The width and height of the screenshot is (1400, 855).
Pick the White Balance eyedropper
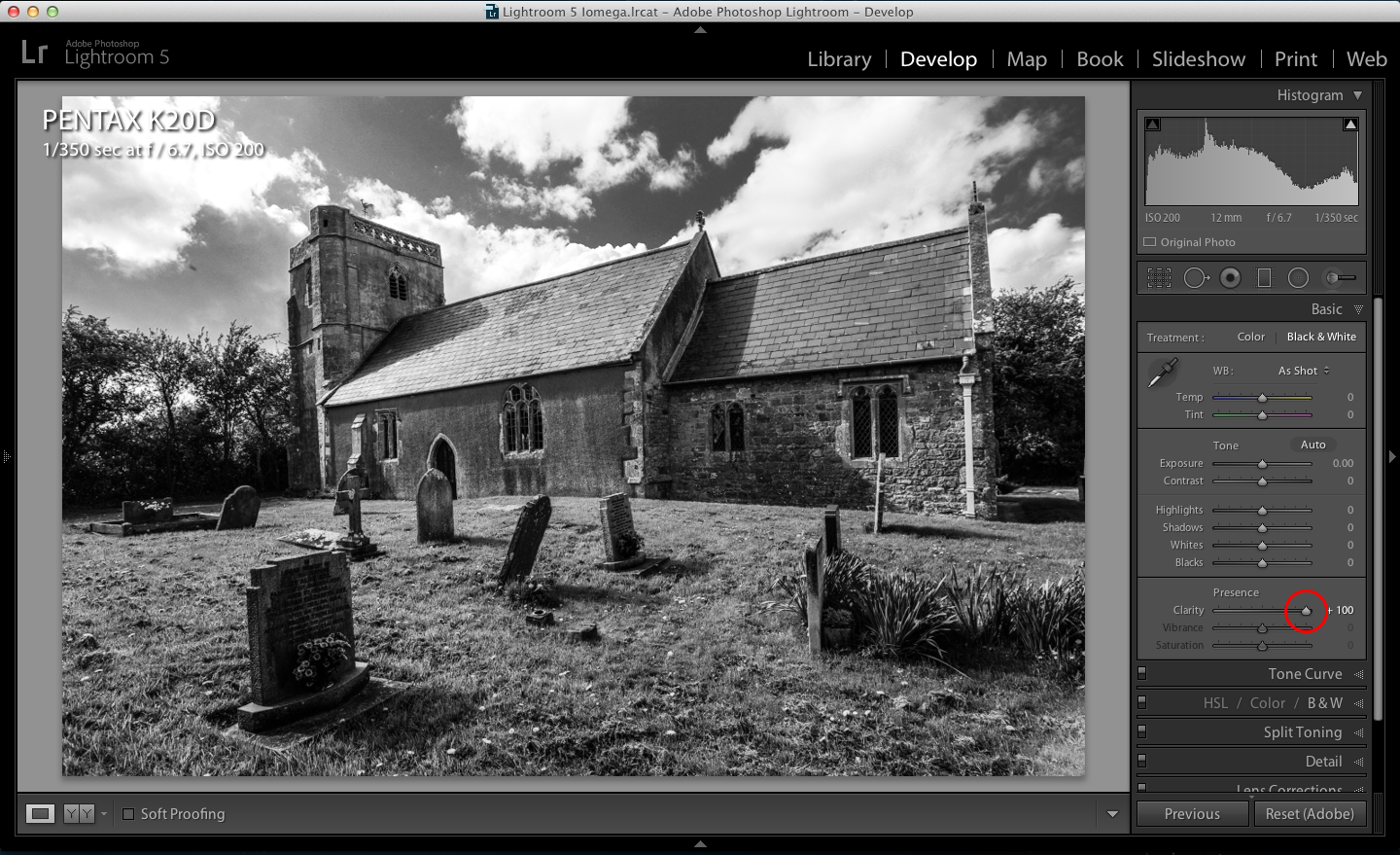[1162, 373]
